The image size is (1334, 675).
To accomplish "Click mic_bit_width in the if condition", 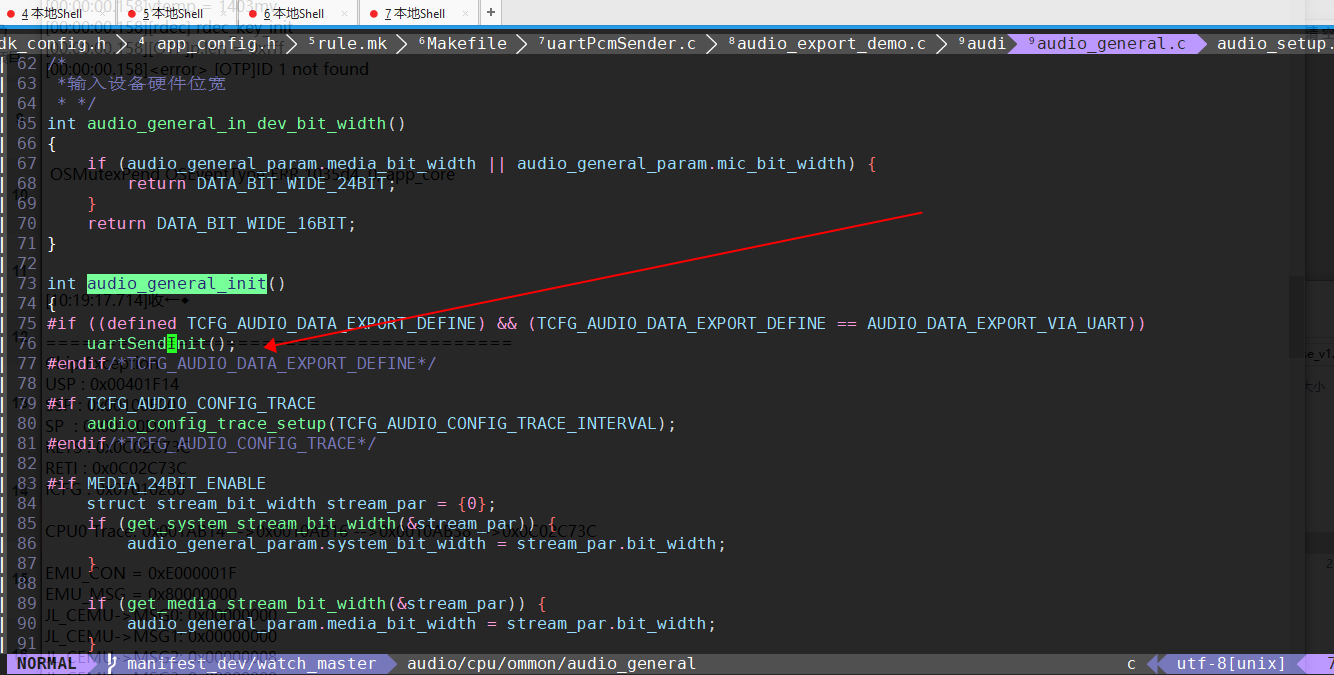I will 781,164.
